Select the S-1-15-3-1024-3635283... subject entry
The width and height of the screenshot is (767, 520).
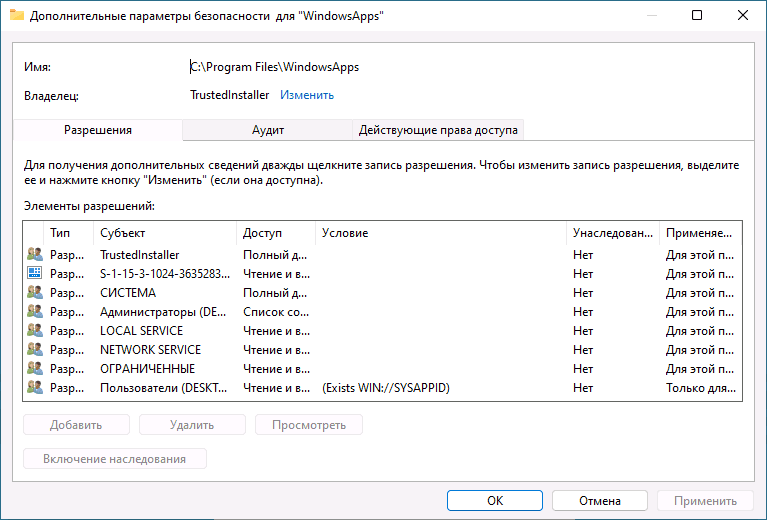point(165,274)
